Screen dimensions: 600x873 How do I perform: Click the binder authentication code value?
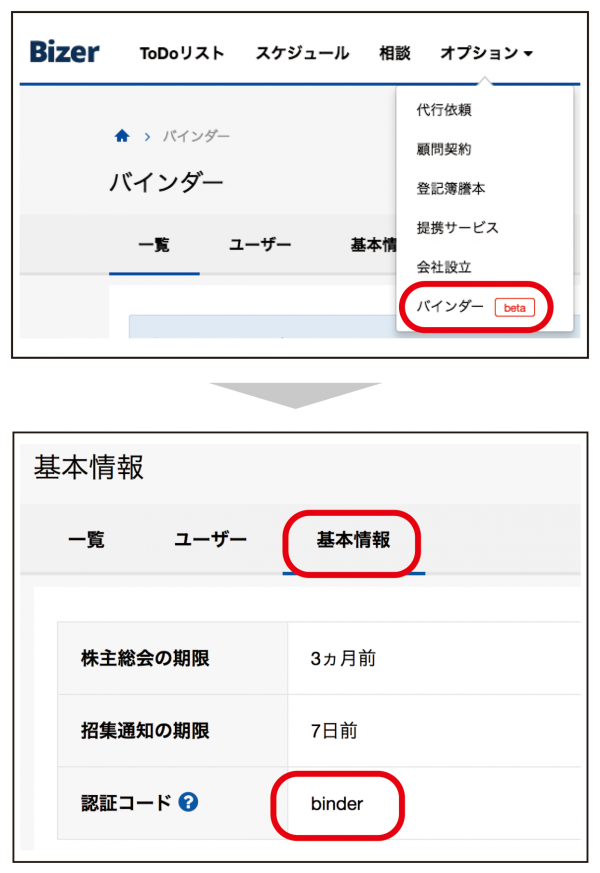(337, 803)
